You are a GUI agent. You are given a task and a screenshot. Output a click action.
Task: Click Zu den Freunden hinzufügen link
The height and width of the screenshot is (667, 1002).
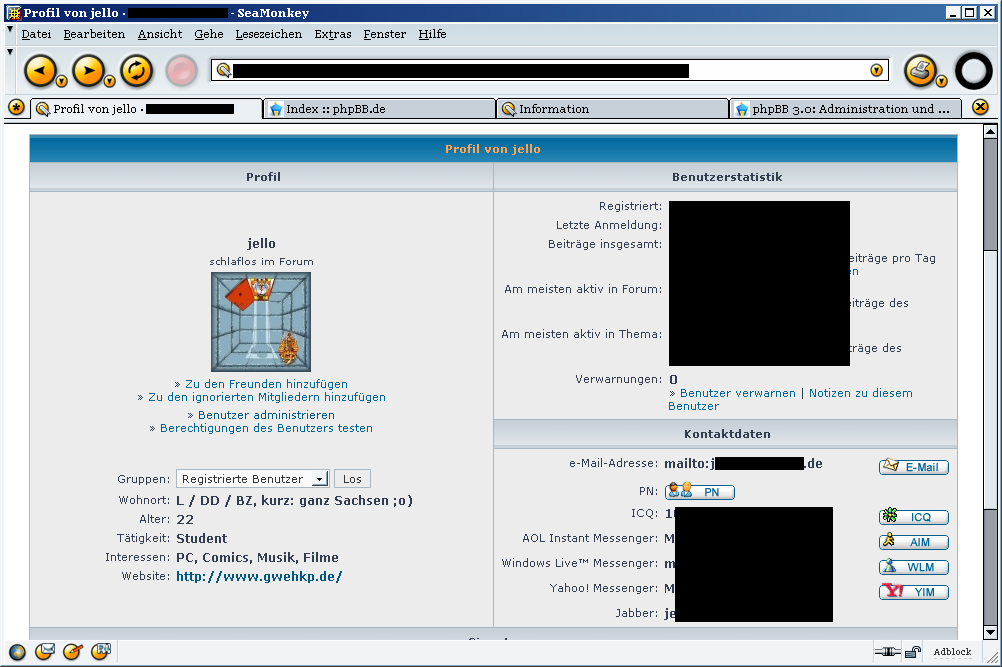[266, 384]
